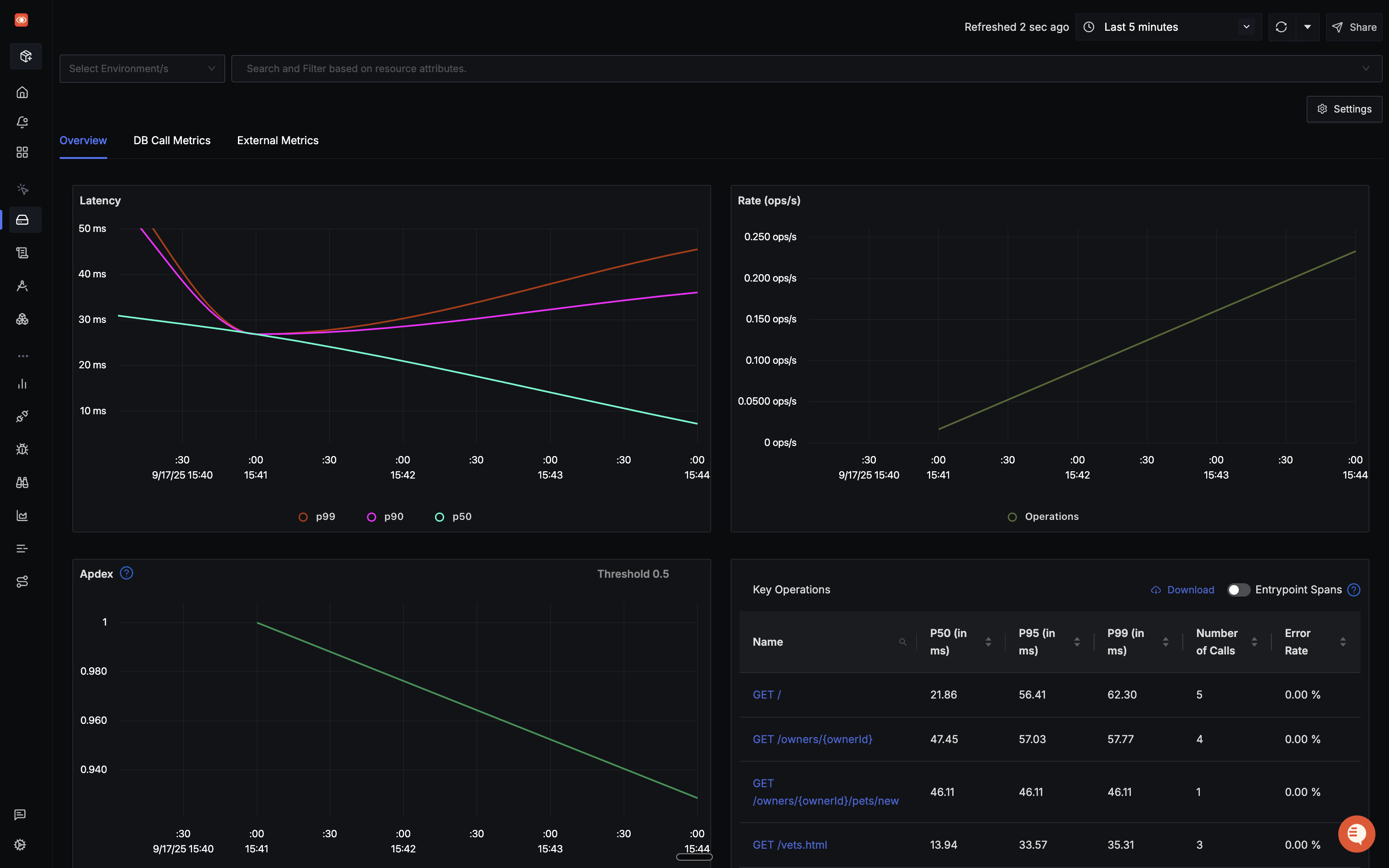
Task: Open dashboards grid icon in sidebar
Action: [x=23, y=152]
